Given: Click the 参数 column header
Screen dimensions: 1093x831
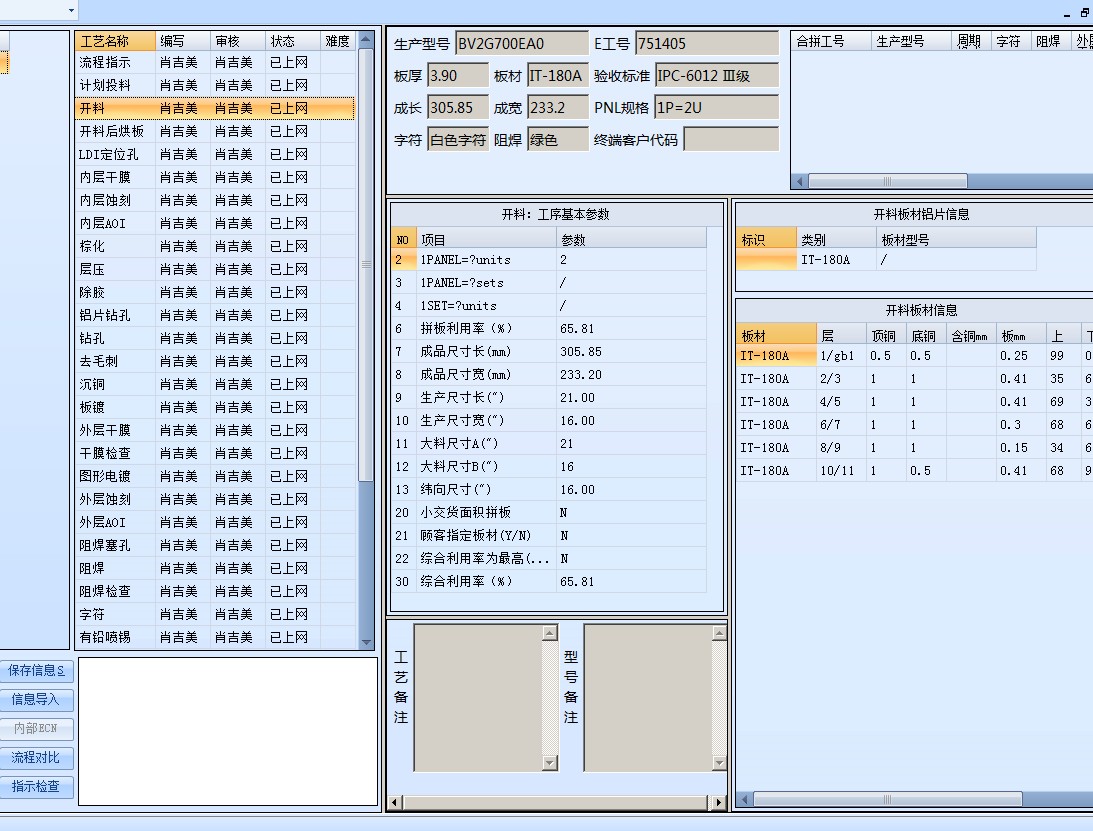Looking at the screenshot, I should pyautogui.click(x=632, y=240).
